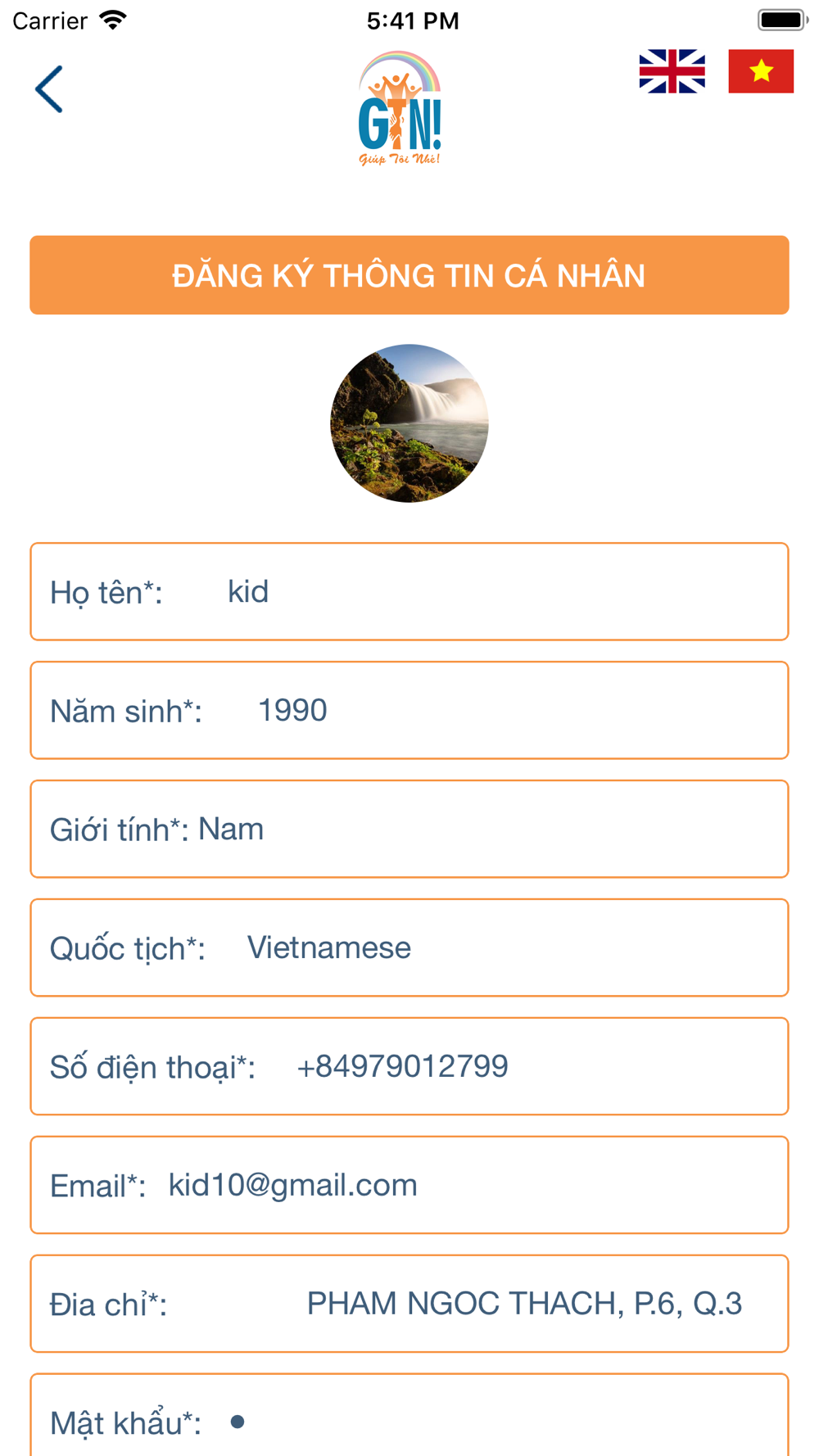Expand the Quốc tịch nationality dropdown

pos(491,947)
